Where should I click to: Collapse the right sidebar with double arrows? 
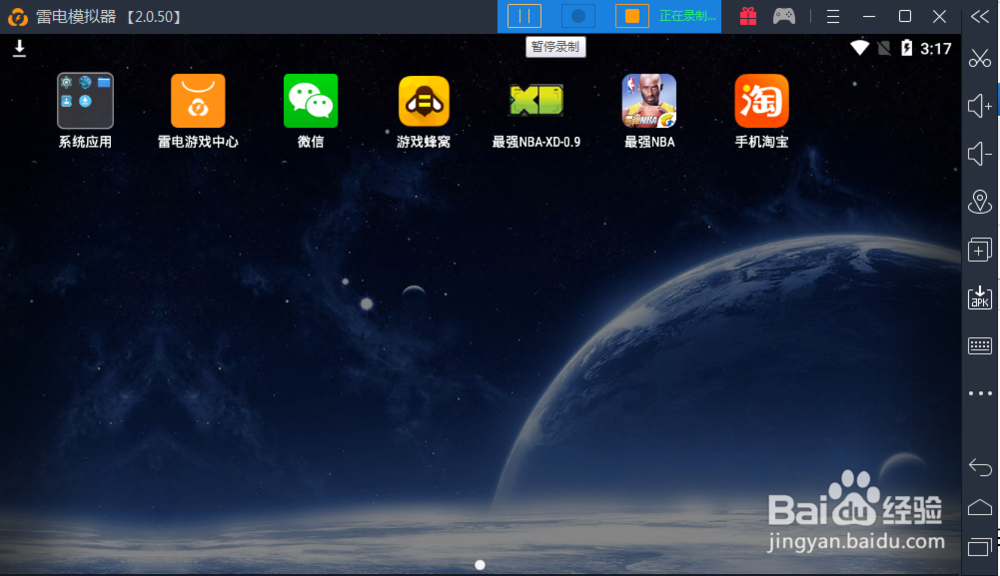[x=980, y=16]
